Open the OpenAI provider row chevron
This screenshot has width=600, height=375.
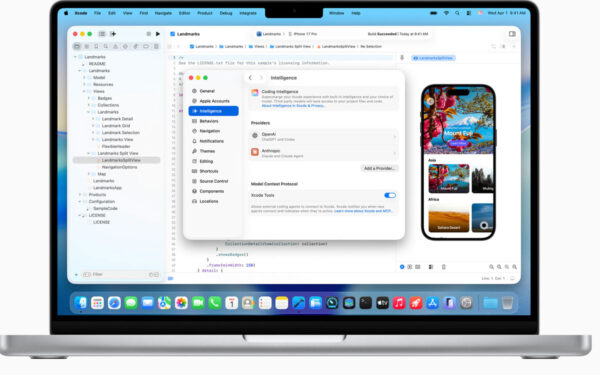(395, 136)
